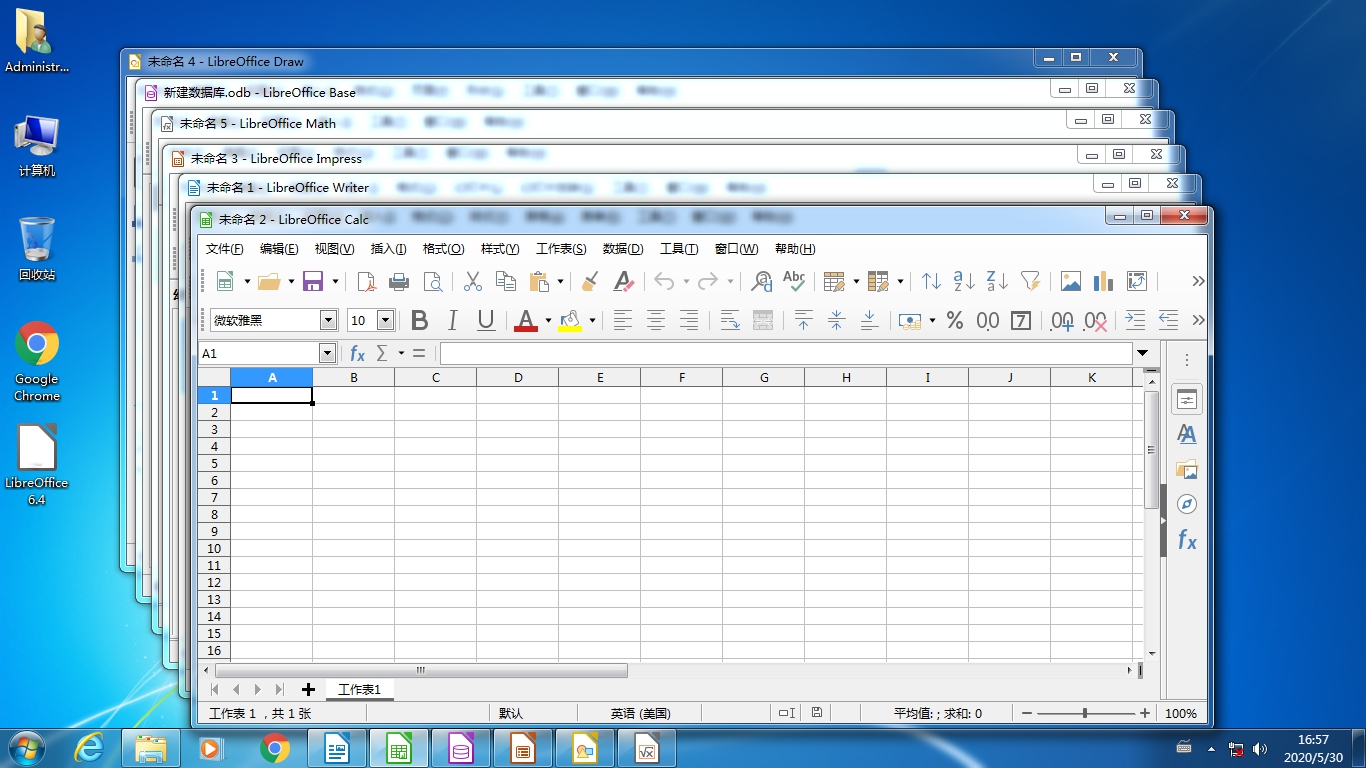Add a new sheet with plus button
1366x768 pixels.
click(308, 690)
